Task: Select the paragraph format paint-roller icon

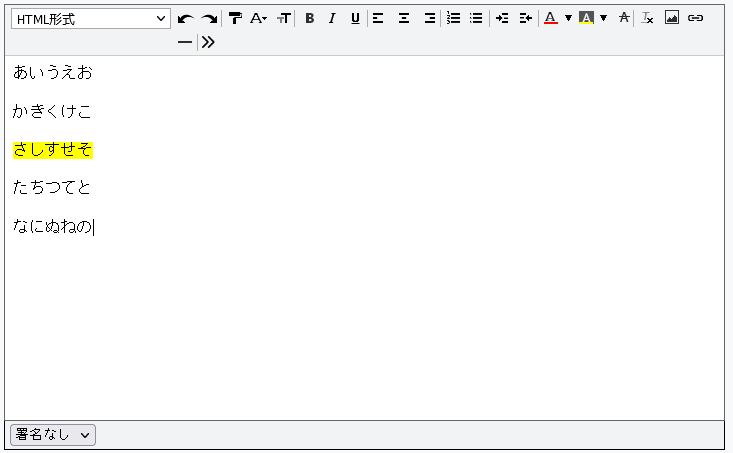Action: pos(235,18)
